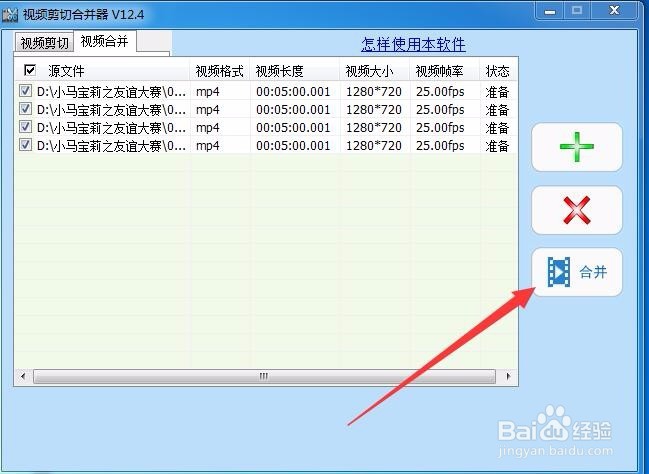
Task: Click the horizontal scrollbar thumb
Action: 264,376
